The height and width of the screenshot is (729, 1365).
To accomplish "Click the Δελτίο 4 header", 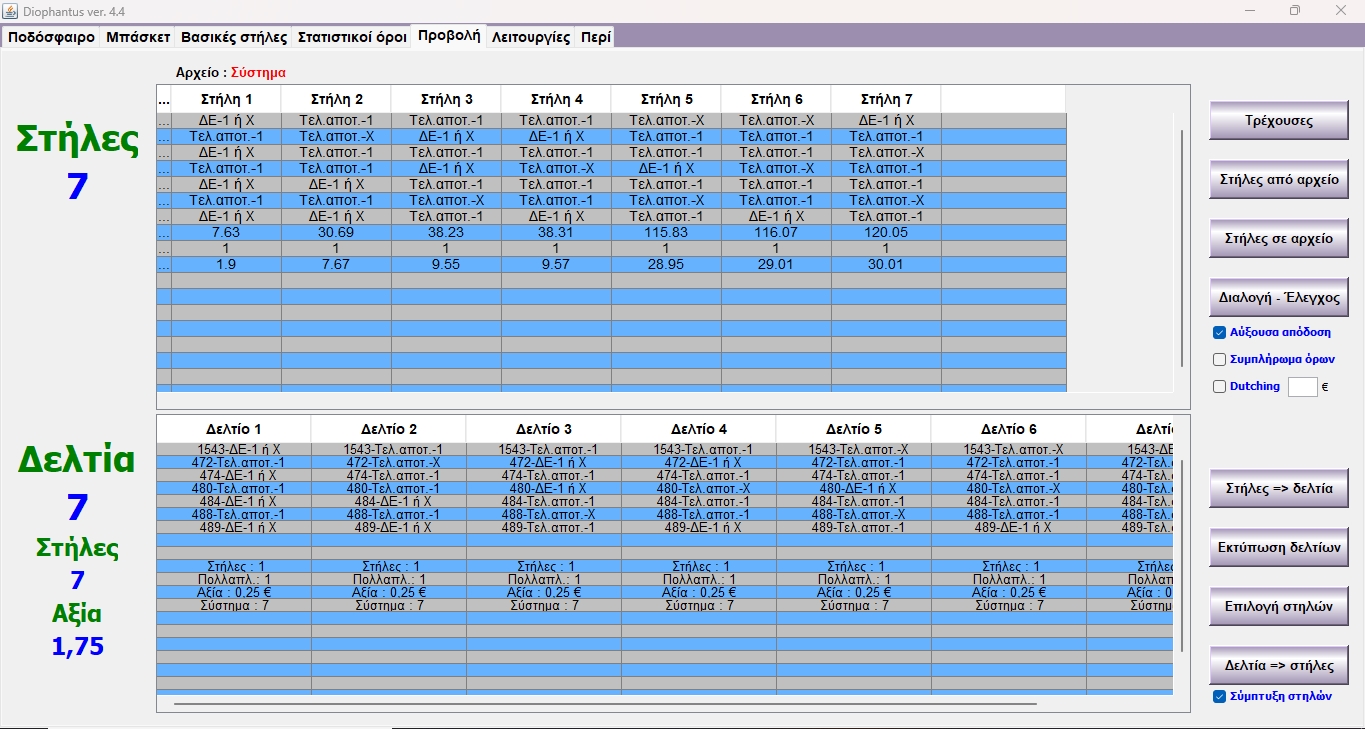I will coord(698,429).
